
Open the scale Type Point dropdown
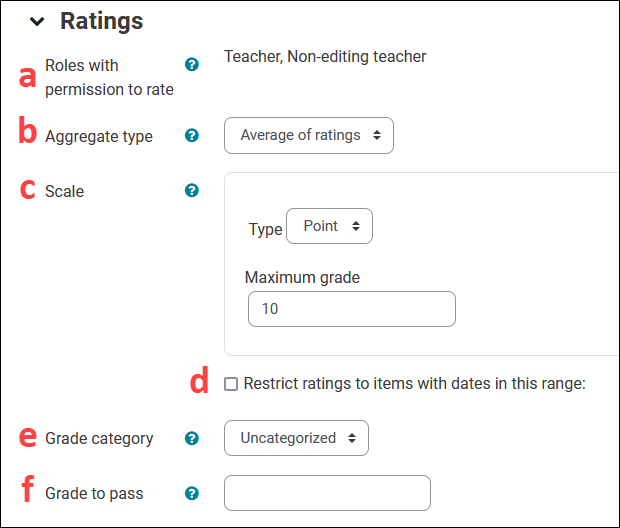(x=329, y=226)
